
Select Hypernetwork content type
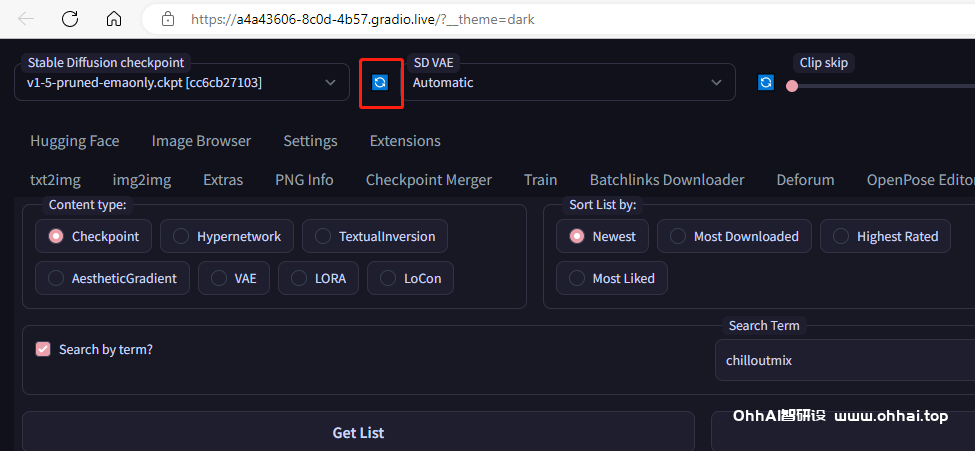pos(227,236)
